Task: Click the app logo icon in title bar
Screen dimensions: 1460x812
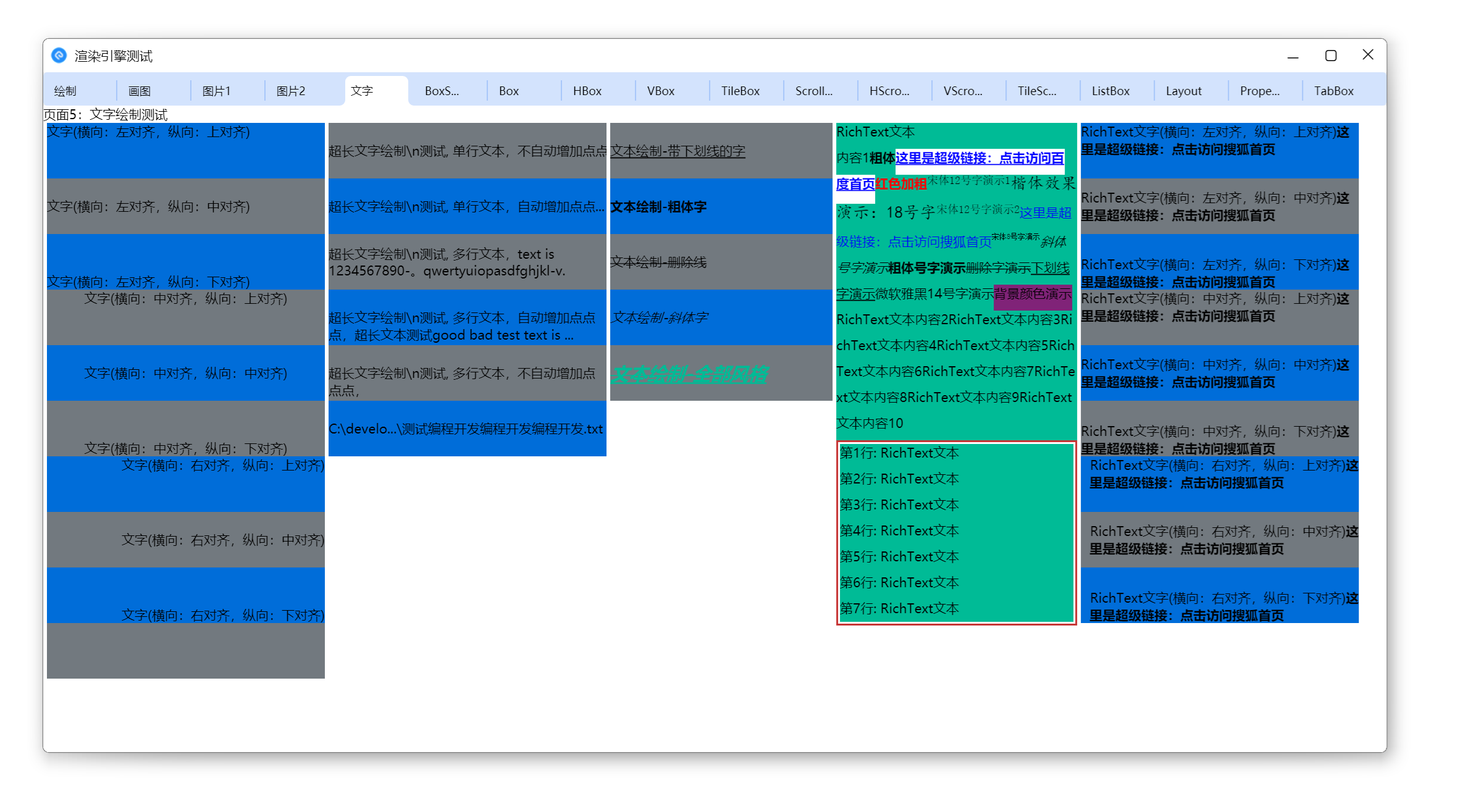Action: coord(59,56)
